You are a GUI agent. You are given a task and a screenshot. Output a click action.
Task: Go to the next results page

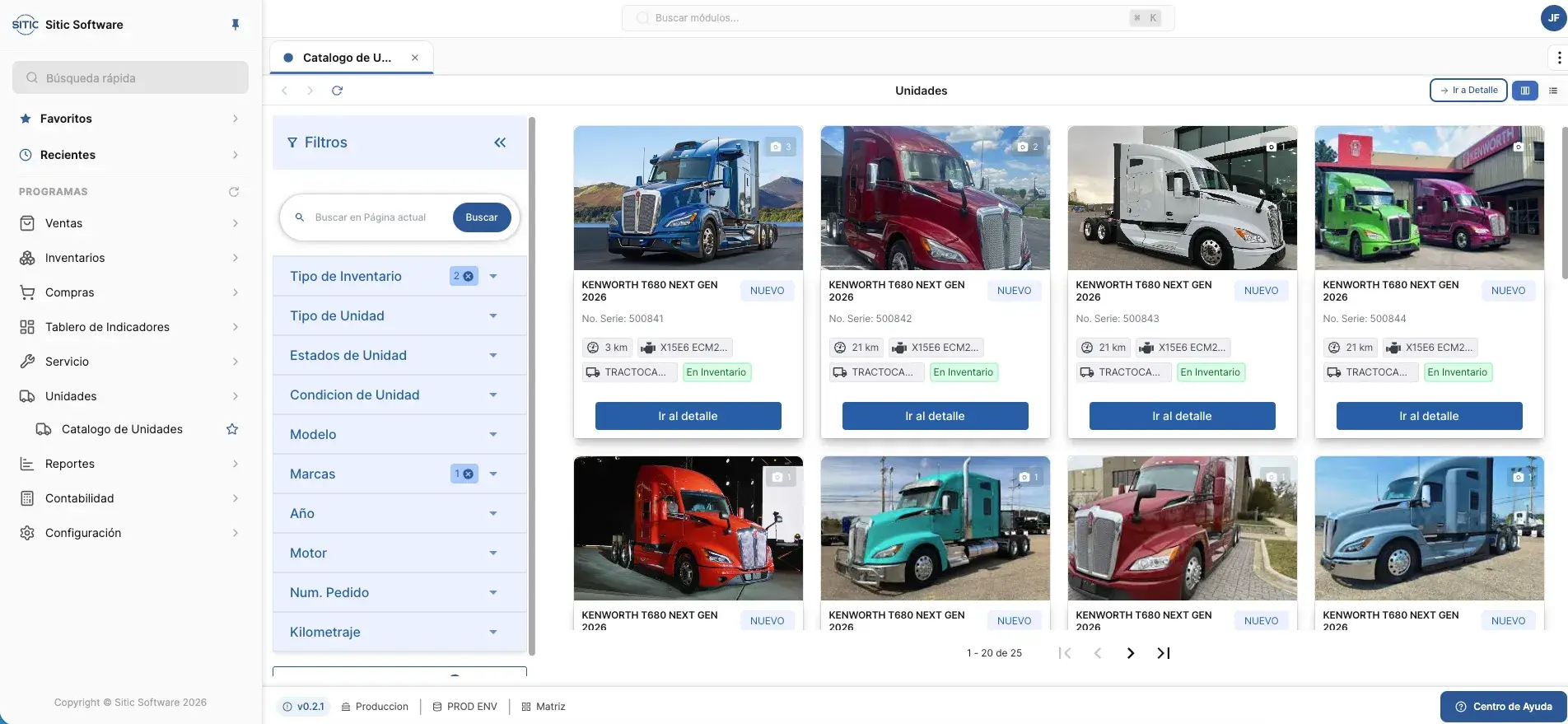[x=1131, y=653]
